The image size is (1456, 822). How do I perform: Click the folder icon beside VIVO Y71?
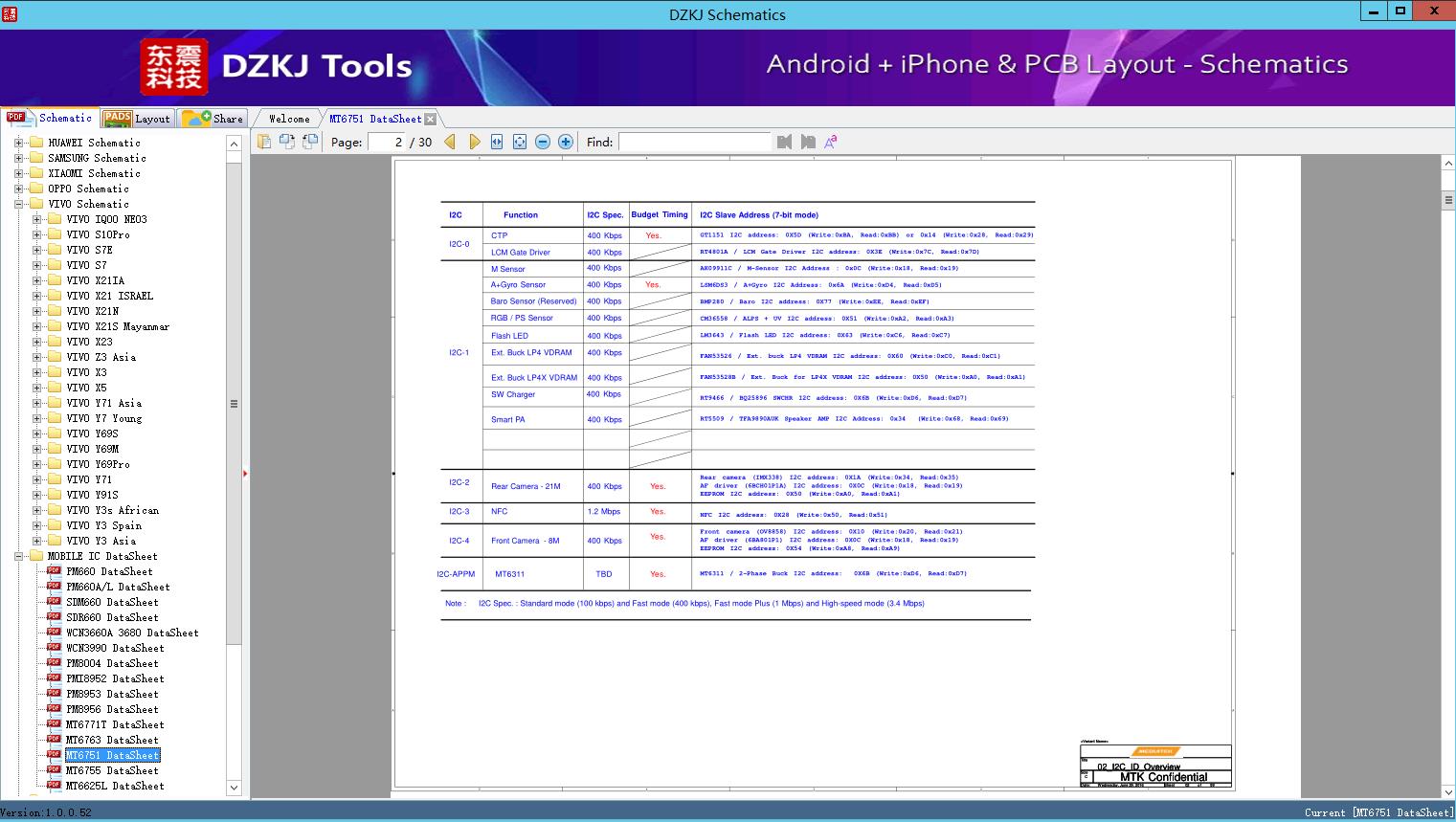(x=55, y=479)
